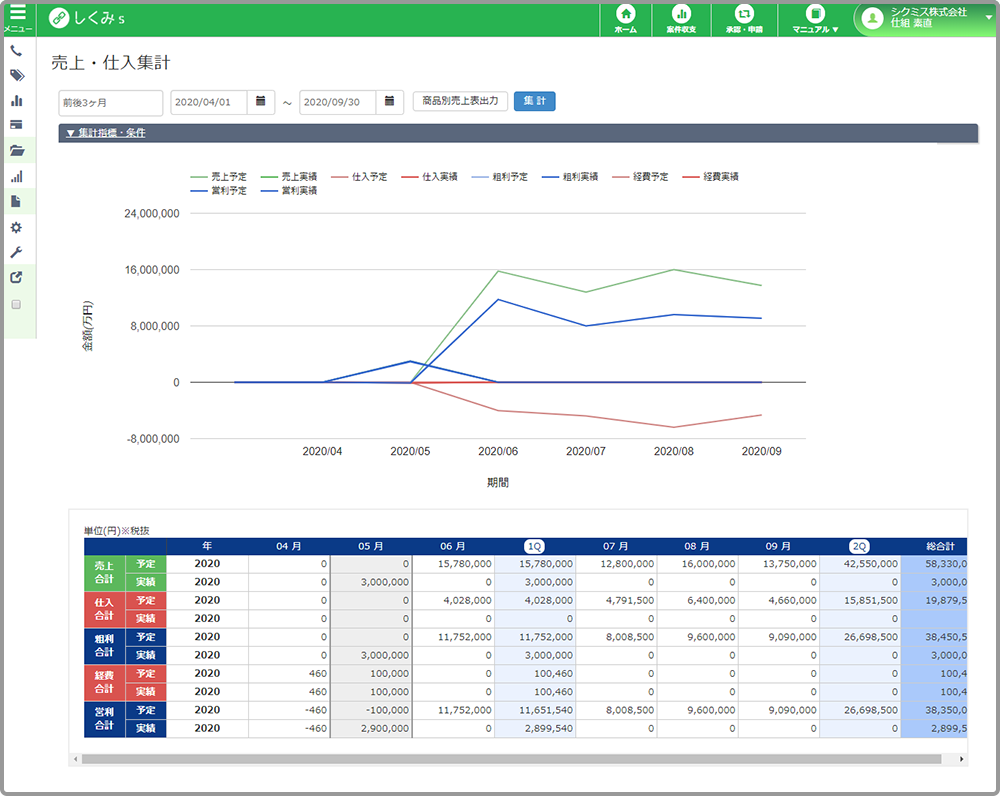Click the 経費合計 row header
This screenshot has height=796, width=1000.
pyautogui.click(x=105, y=682)
